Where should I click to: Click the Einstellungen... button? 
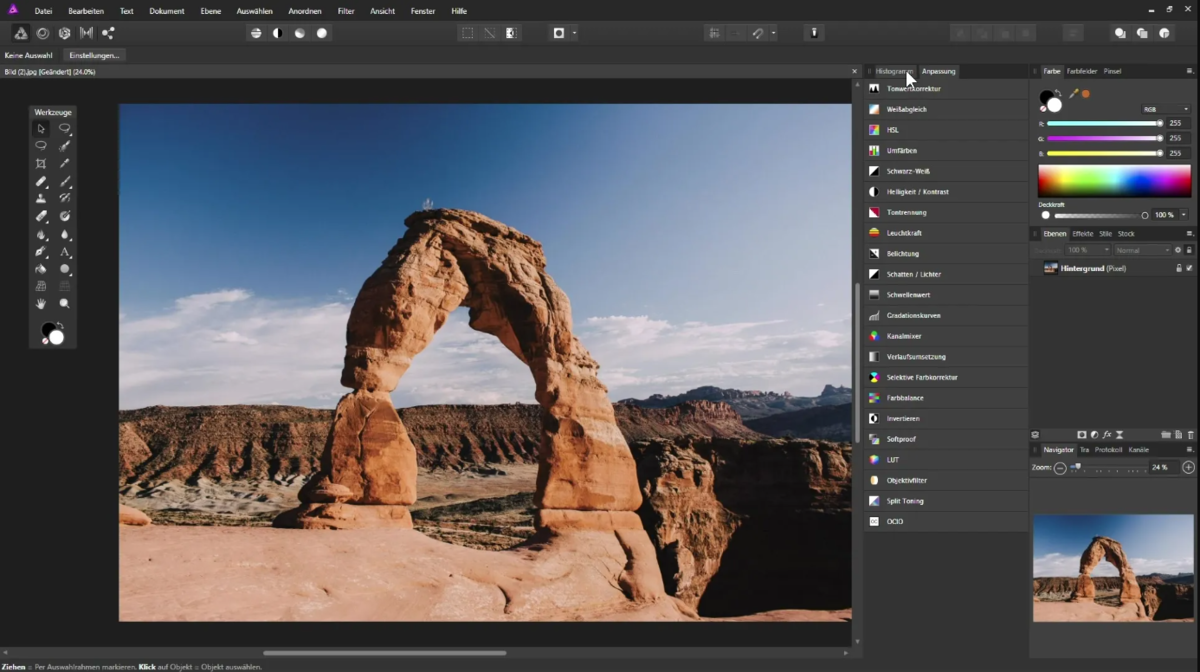click(x=94, y=55)
